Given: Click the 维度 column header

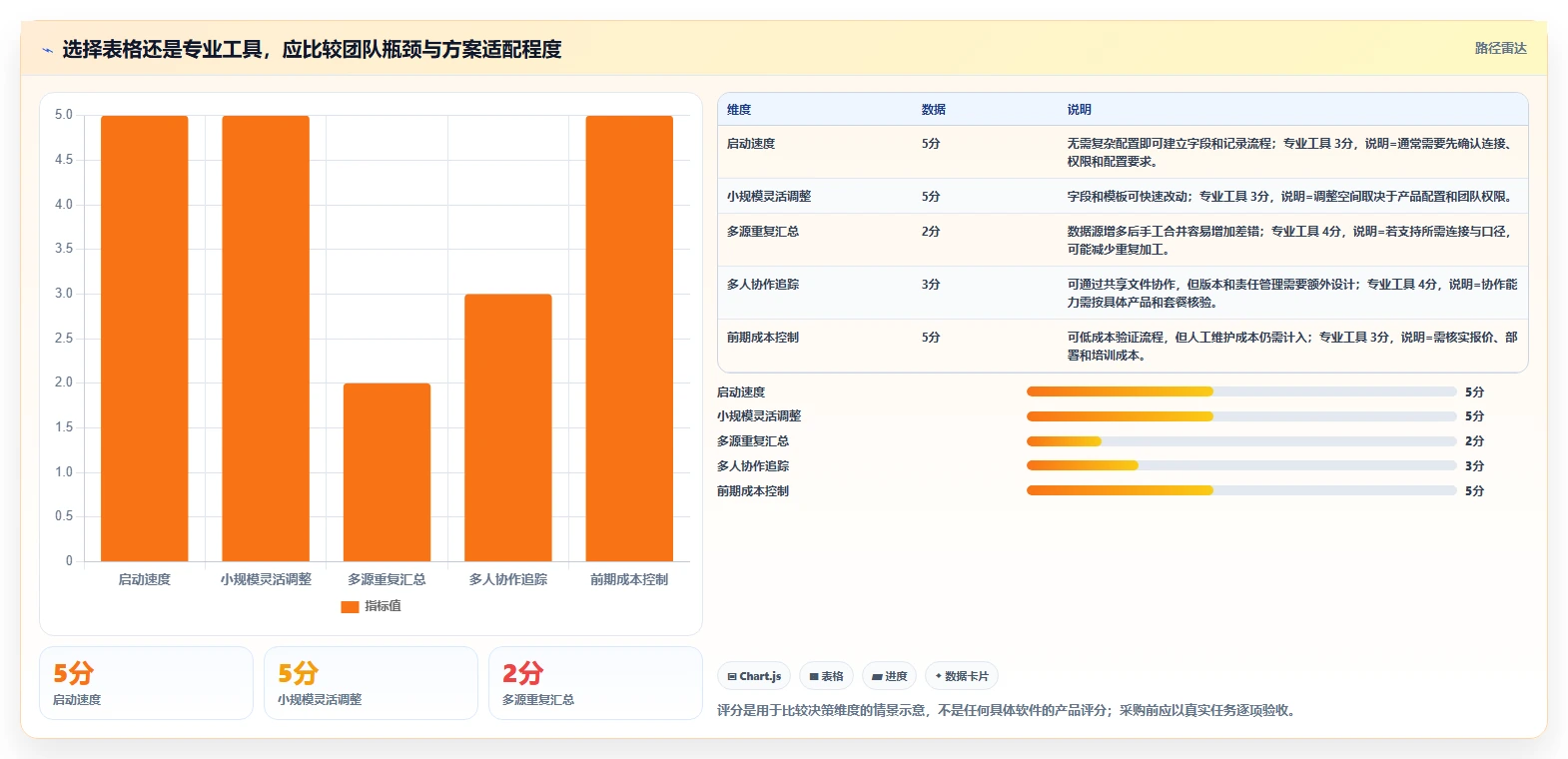Looking at the screenshot, I should pyautogui.click(x=739, y=110).
